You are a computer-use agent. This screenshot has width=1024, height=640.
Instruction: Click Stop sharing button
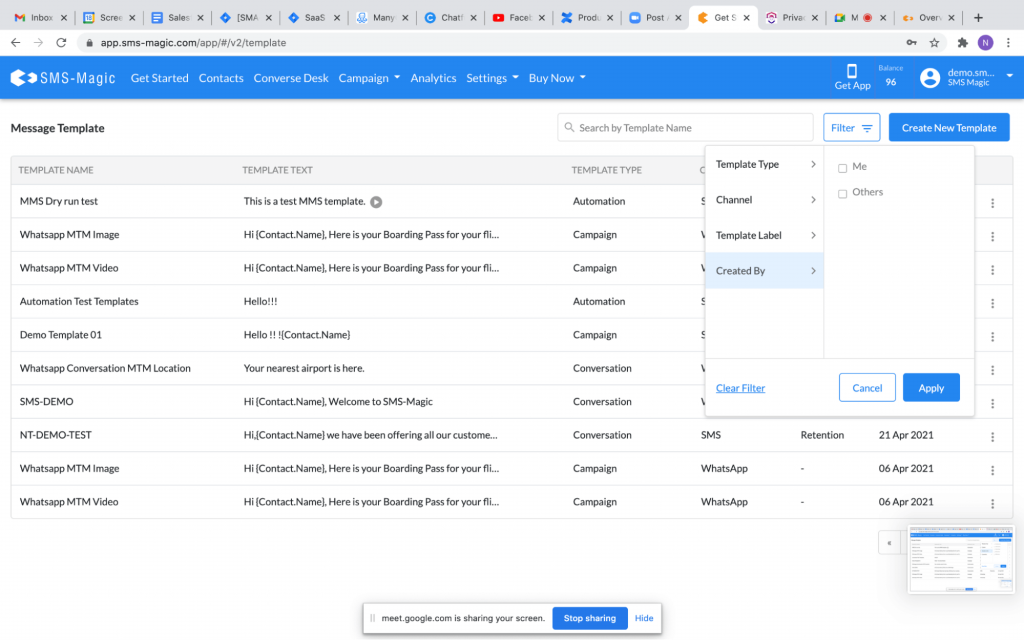coord(589,618)
